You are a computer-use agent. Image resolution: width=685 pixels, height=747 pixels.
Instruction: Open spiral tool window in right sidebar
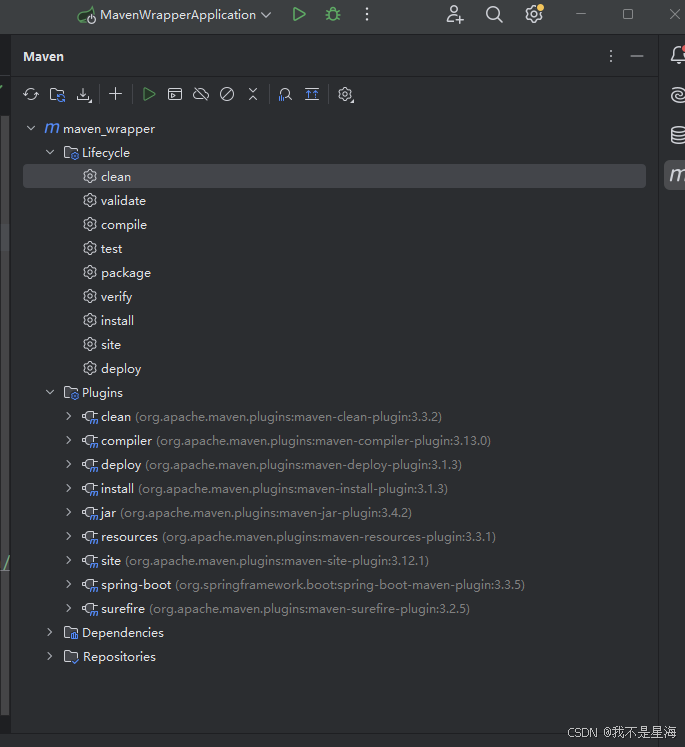(677, 94)
